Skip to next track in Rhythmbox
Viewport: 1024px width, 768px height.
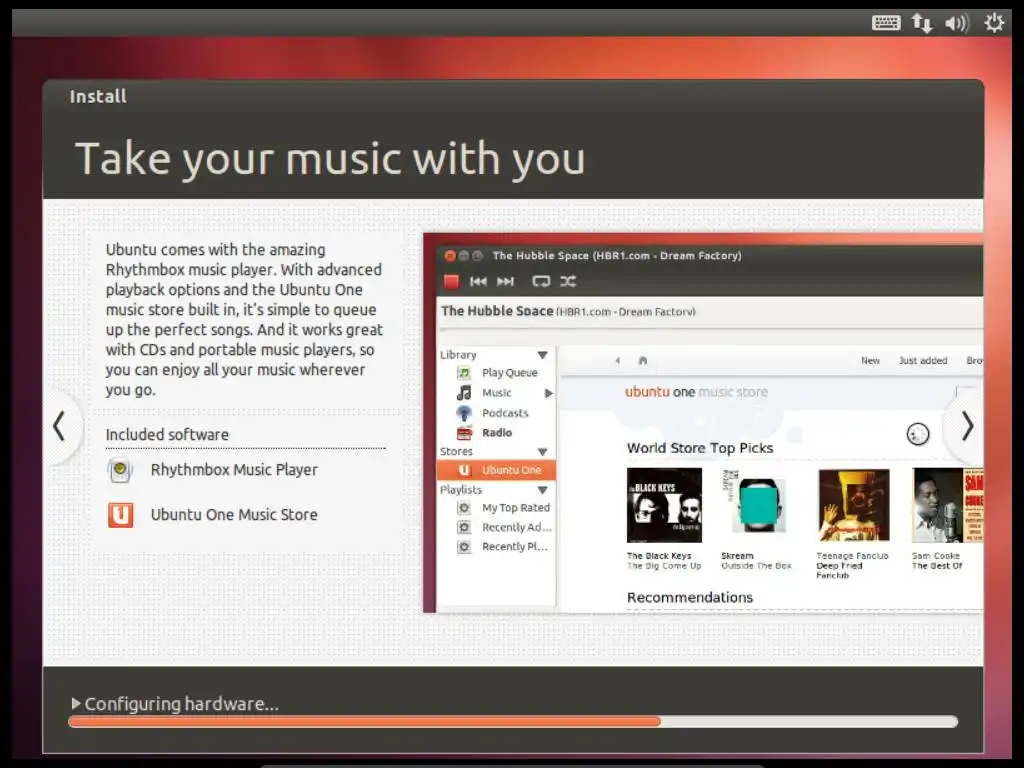(505, 281)
